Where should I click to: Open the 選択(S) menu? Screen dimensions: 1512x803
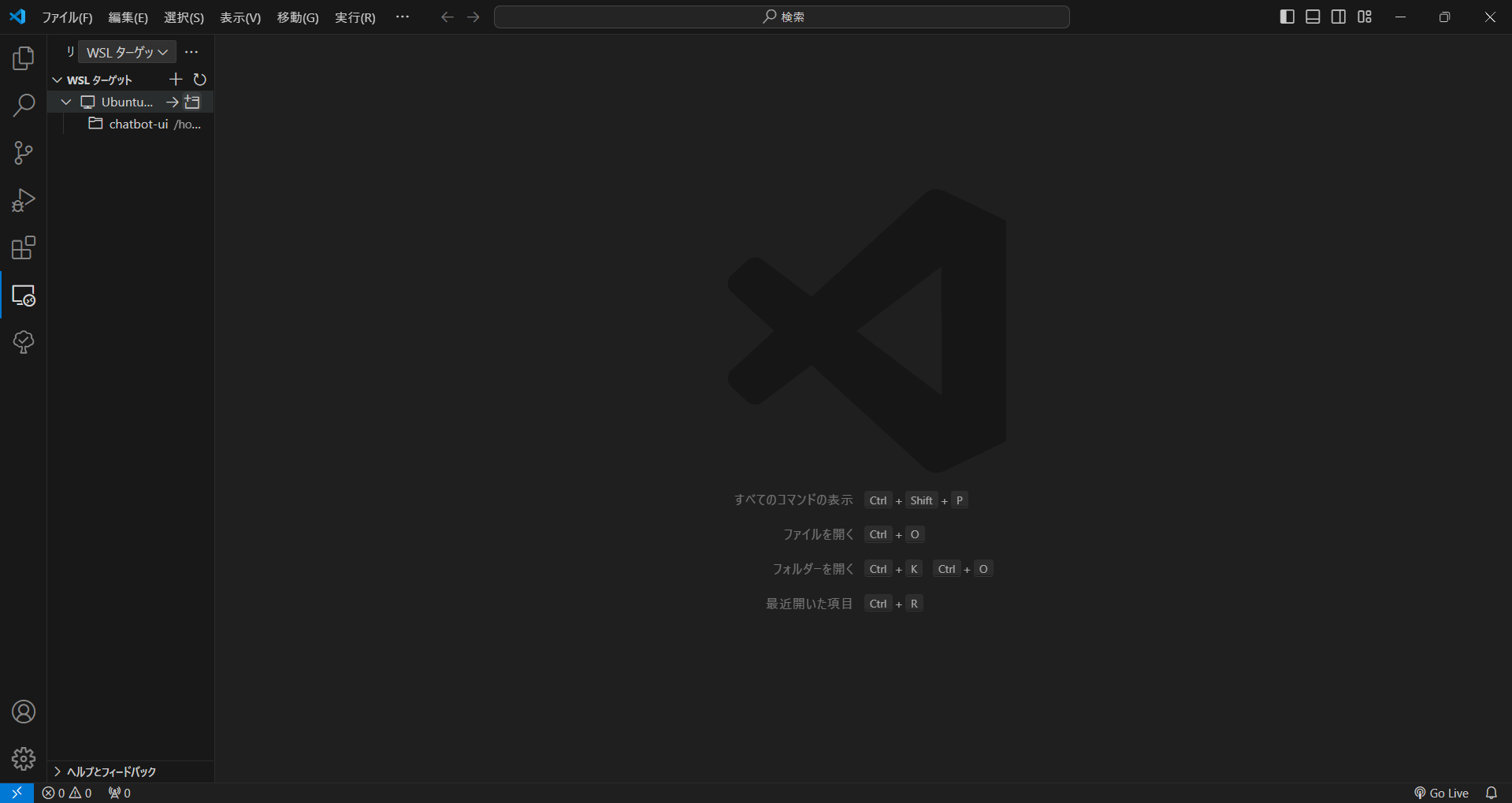point(184,17)
